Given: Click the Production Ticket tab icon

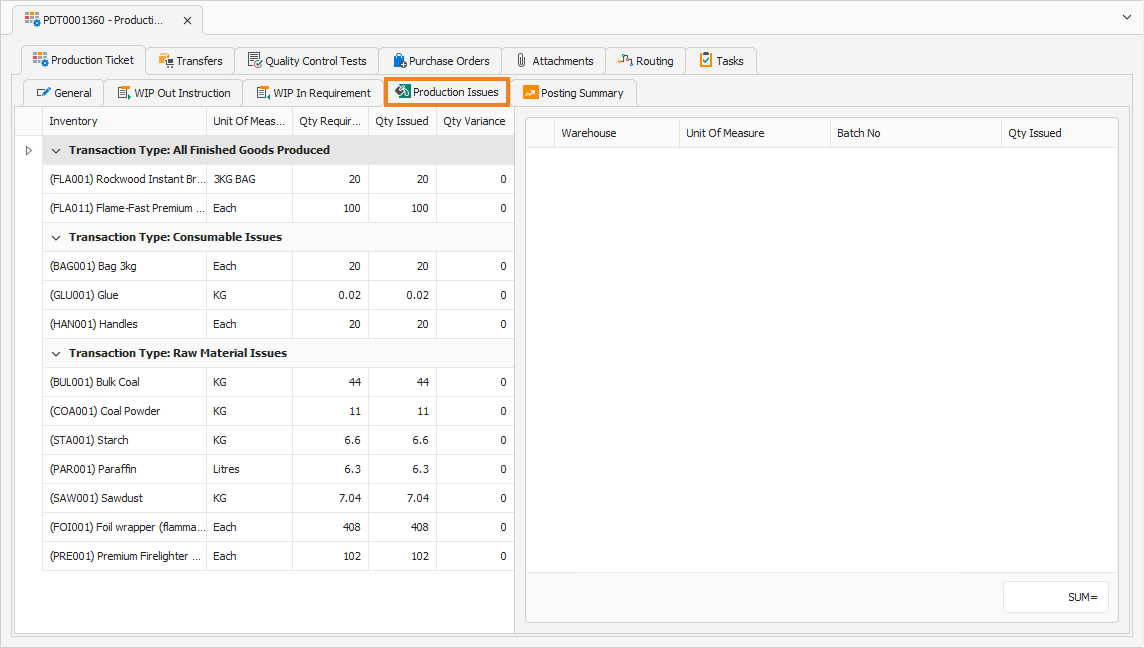Looking at the screenshot, I should click(40, 60).
